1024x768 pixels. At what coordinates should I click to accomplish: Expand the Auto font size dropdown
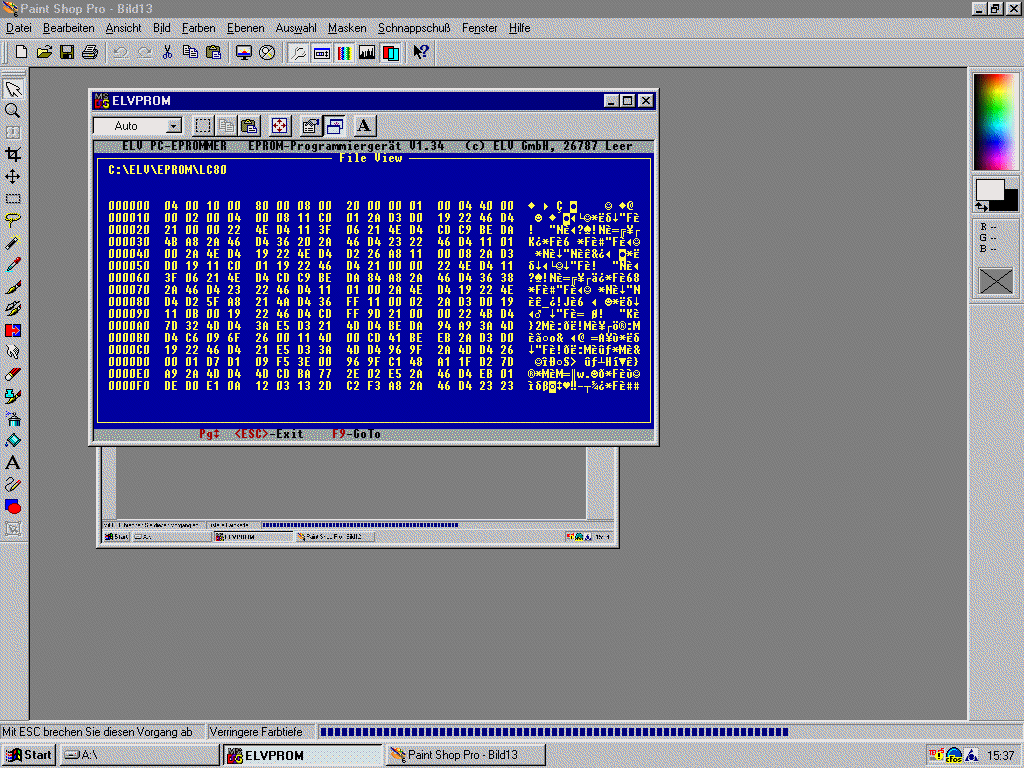[173, 125]
